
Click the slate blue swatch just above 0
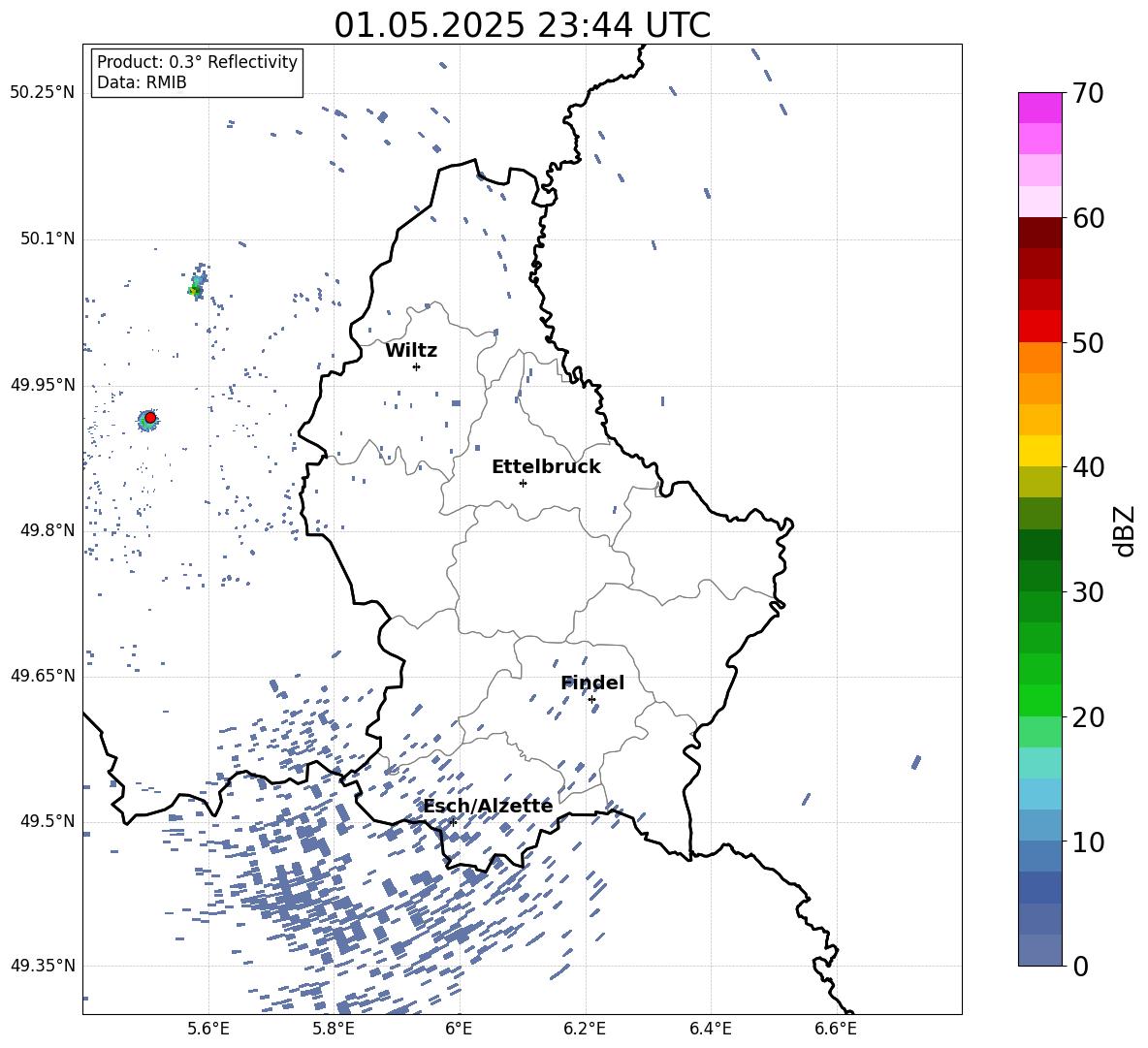click(x=1039, y=950)
